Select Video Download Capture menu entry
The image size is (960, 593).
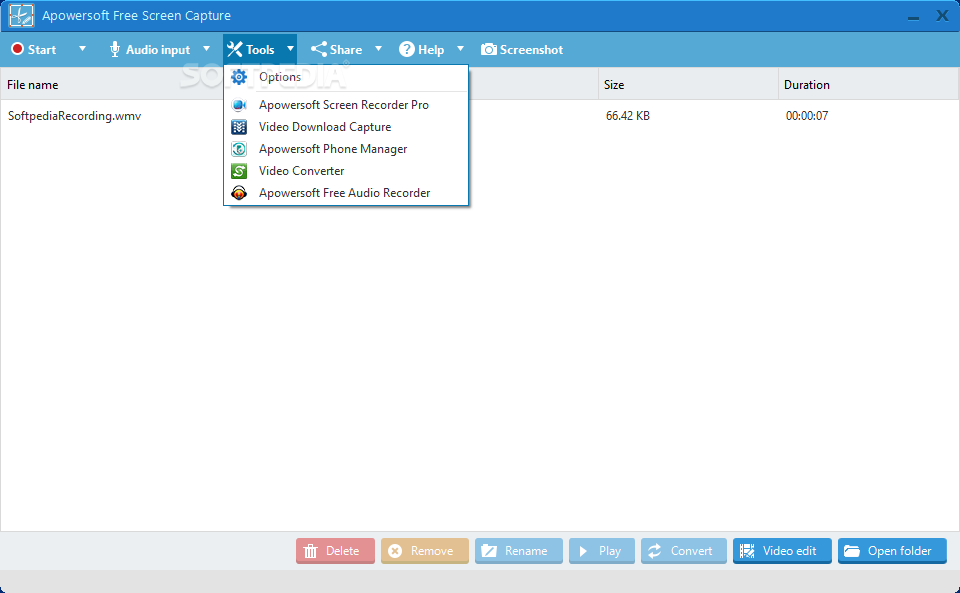pos(346,127)
